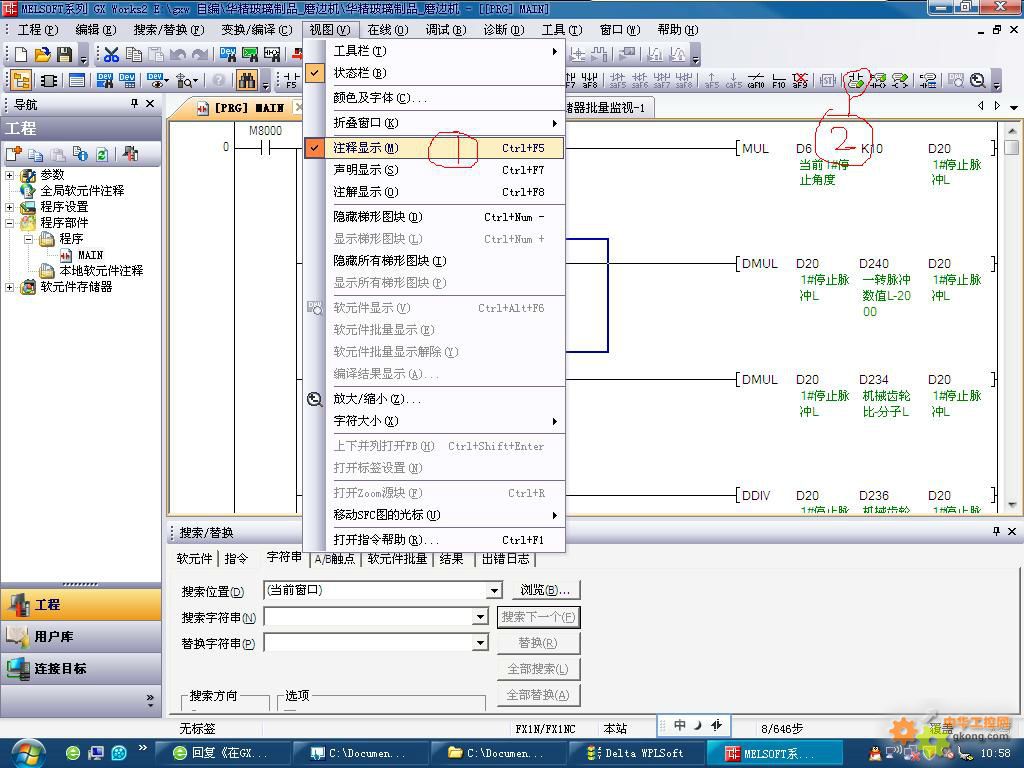Click the binoculars find icon
This screenshot has width=1024, height=768.
[x=246, y=81]
